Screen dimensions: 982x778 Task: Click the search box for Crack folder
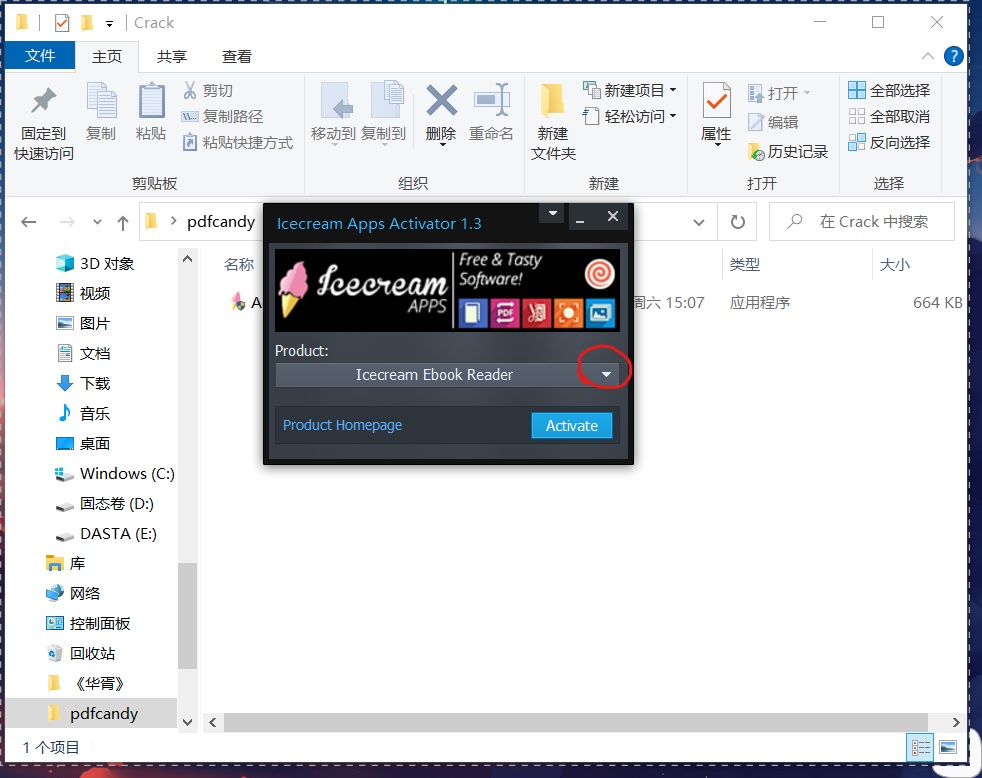862,222
